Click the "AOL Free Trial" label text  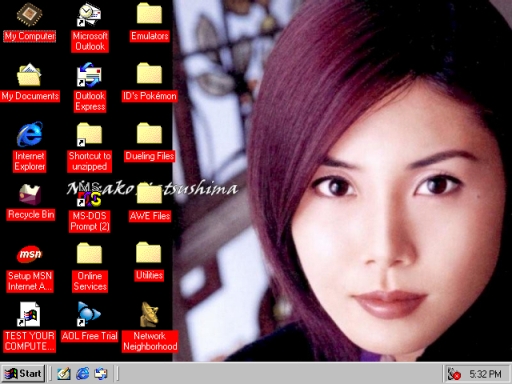(89, 336)
